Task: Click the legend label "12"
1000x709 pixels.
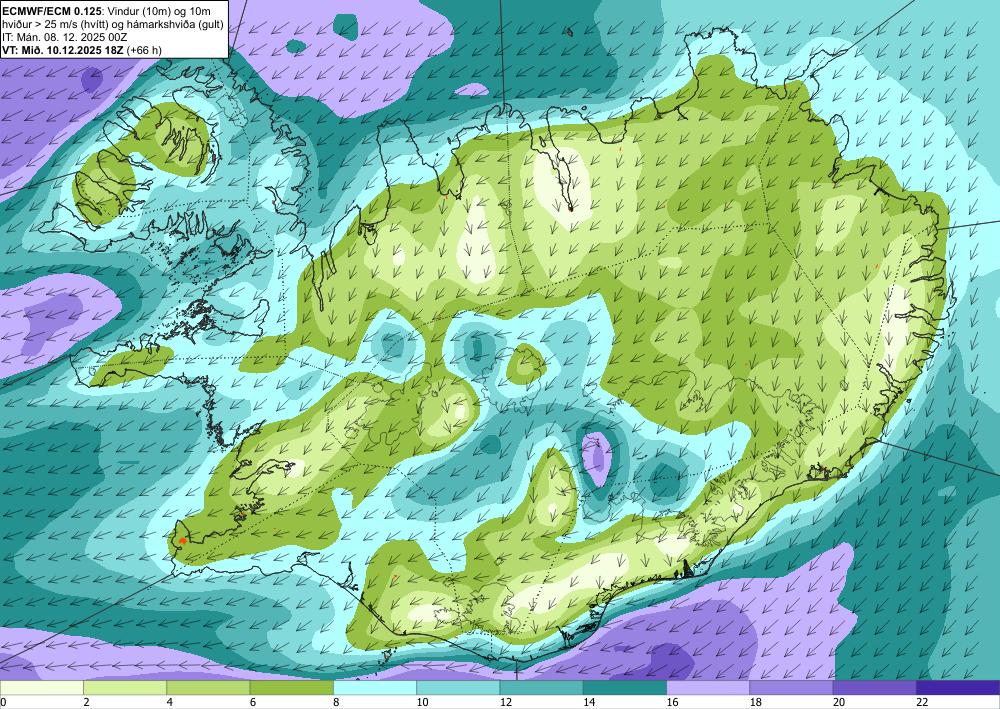Action: [506, 702]
